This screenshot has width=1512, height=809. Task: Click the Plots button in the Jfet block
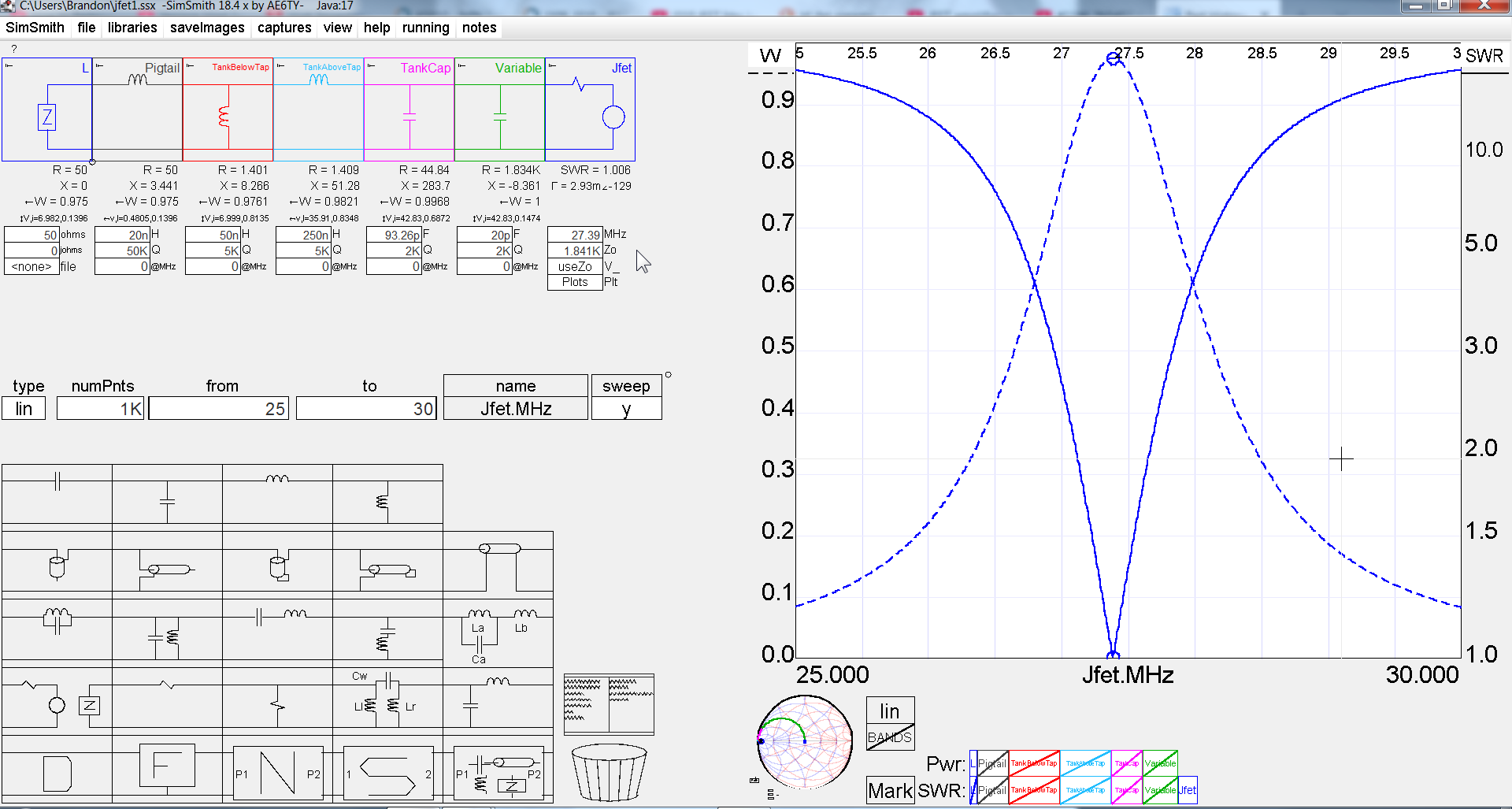click(574, 281)
